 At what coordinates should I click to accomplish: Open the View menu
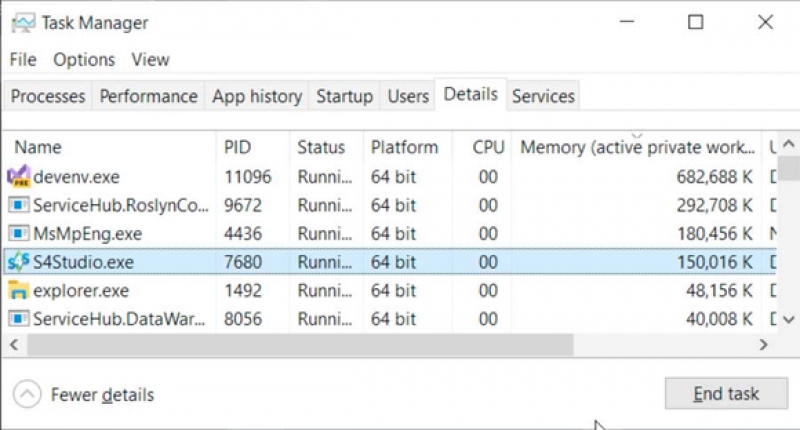150,60
